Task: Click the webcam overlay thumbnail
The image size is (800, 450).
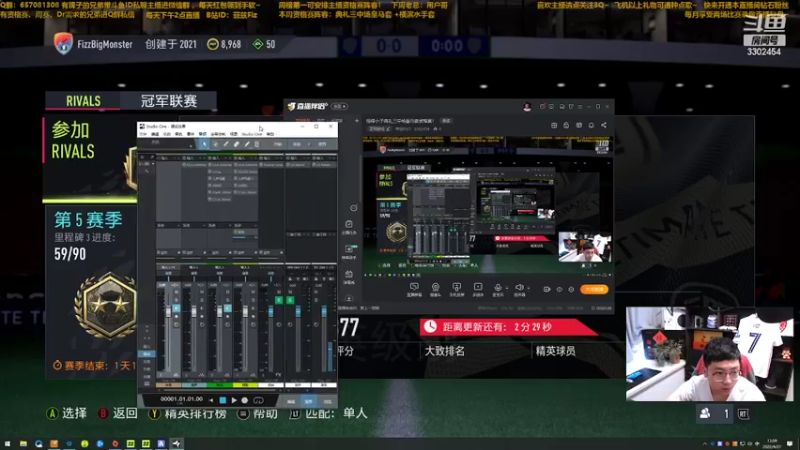Action: tap(709, 354)
